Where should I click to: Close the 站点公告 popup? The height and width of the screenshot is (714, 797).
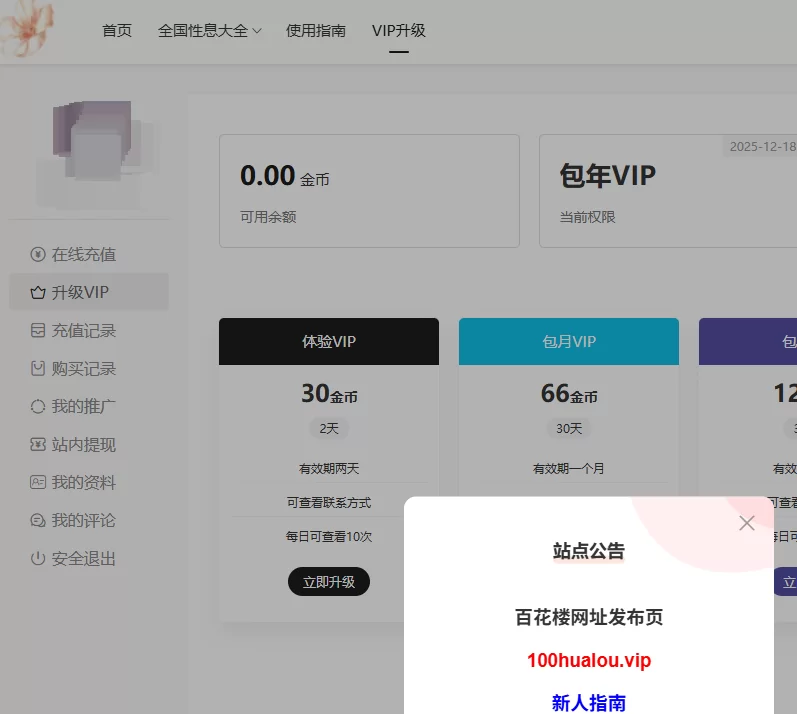(747, 523)
